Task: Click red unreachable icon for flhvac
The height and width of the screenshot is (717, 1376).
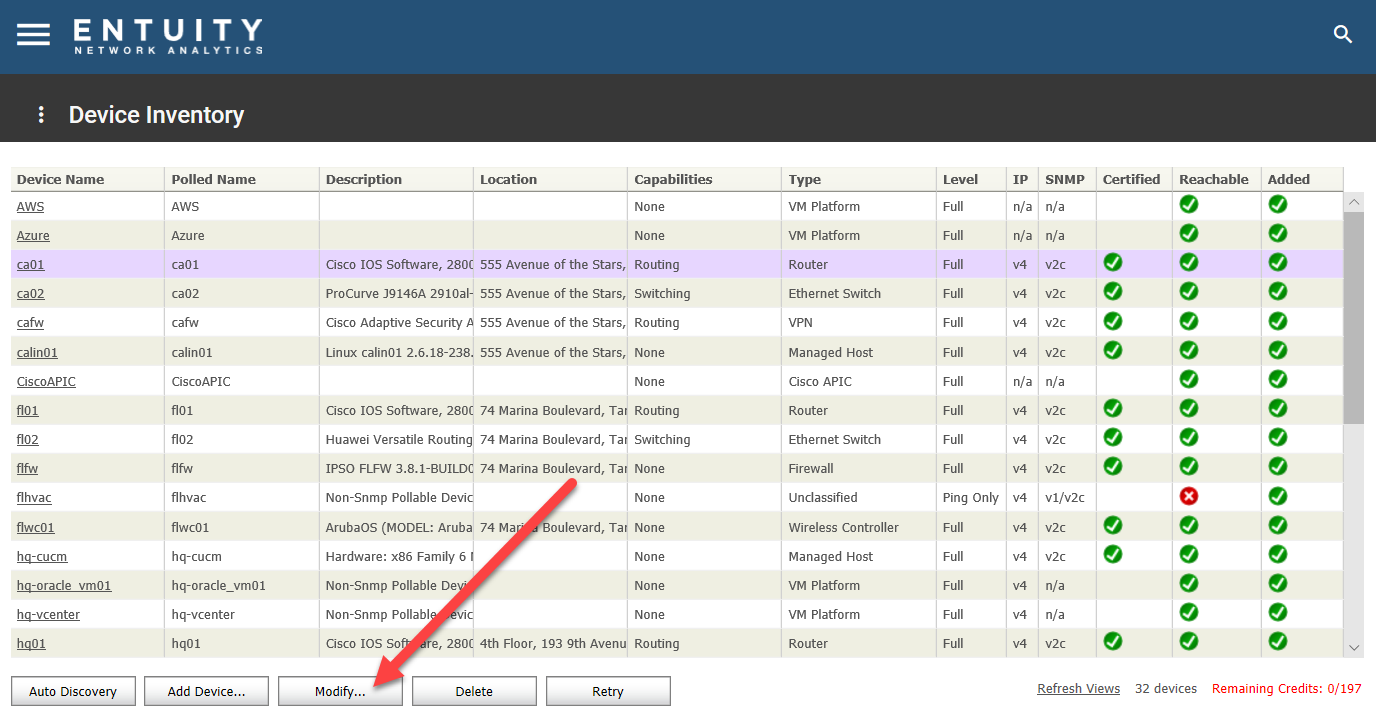Action: coord(1189,496)
